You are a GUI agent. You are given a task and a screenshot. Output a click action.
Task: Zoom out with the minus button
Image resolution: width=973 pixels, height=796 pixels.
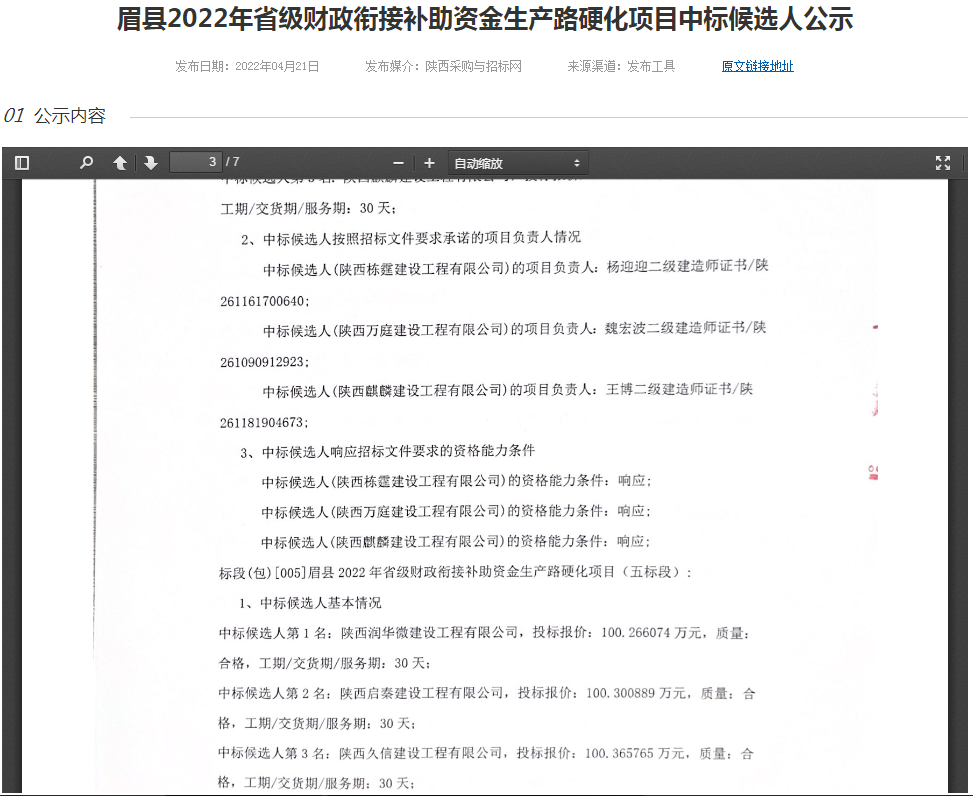pyautogui.click(x=398, y=163)
